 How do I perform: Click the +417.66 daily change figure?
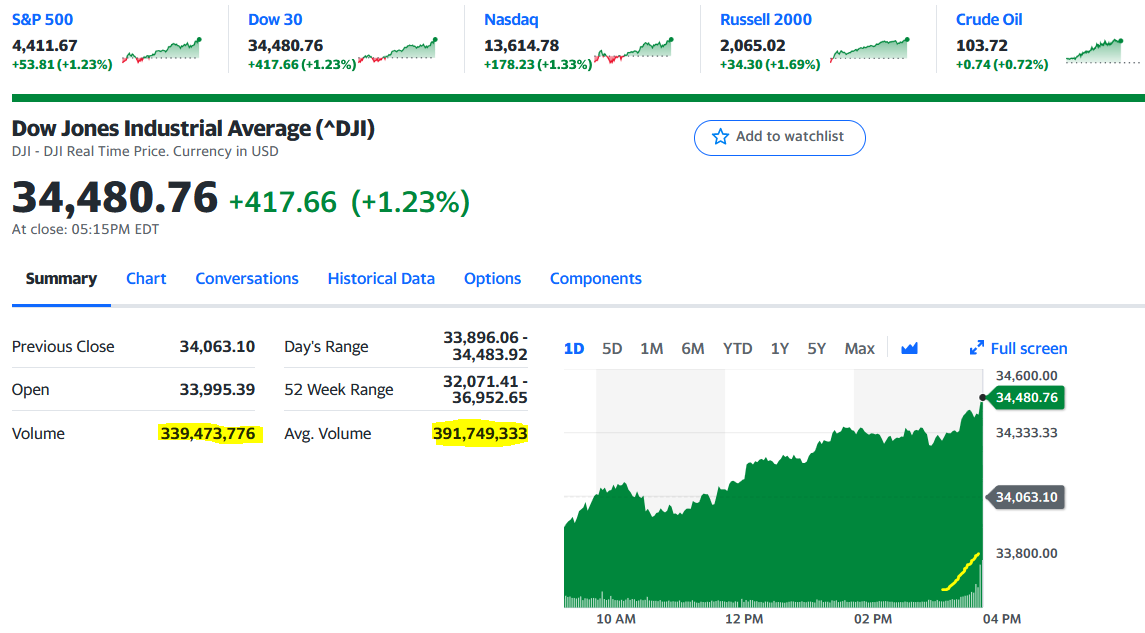[283, 202]
